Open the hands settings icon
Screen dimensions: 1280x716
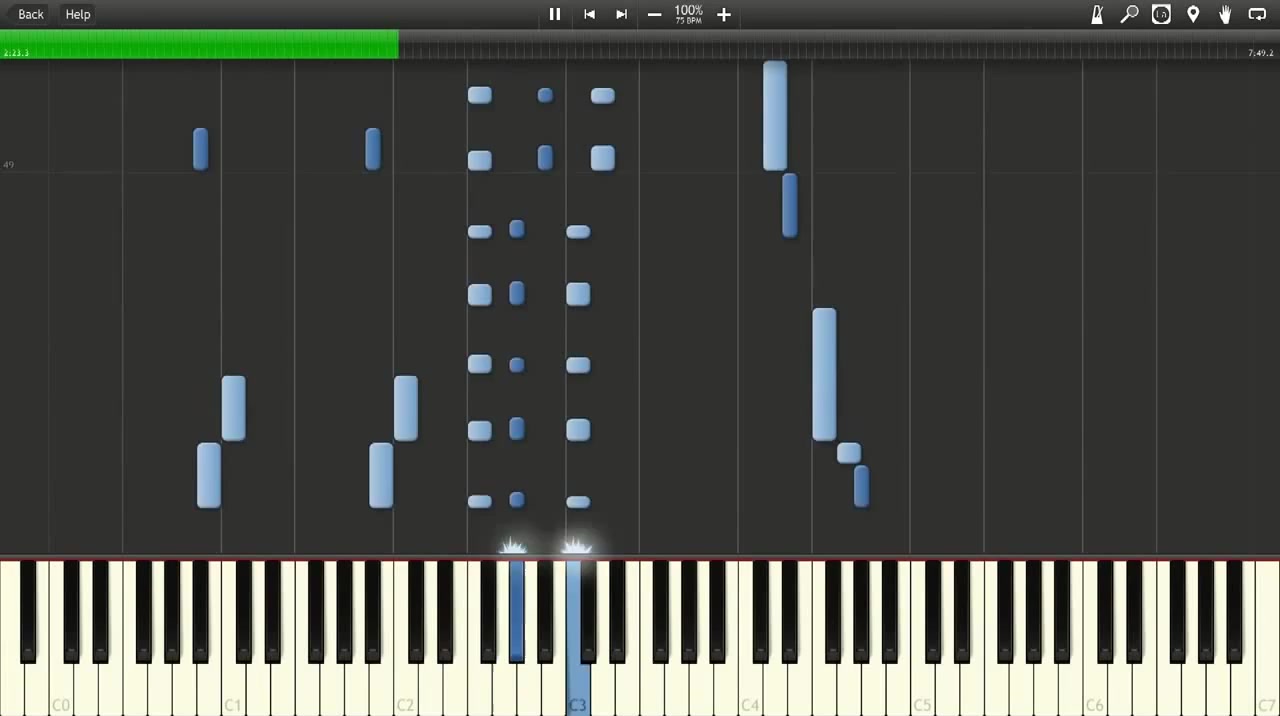(x=1225, y=14)
